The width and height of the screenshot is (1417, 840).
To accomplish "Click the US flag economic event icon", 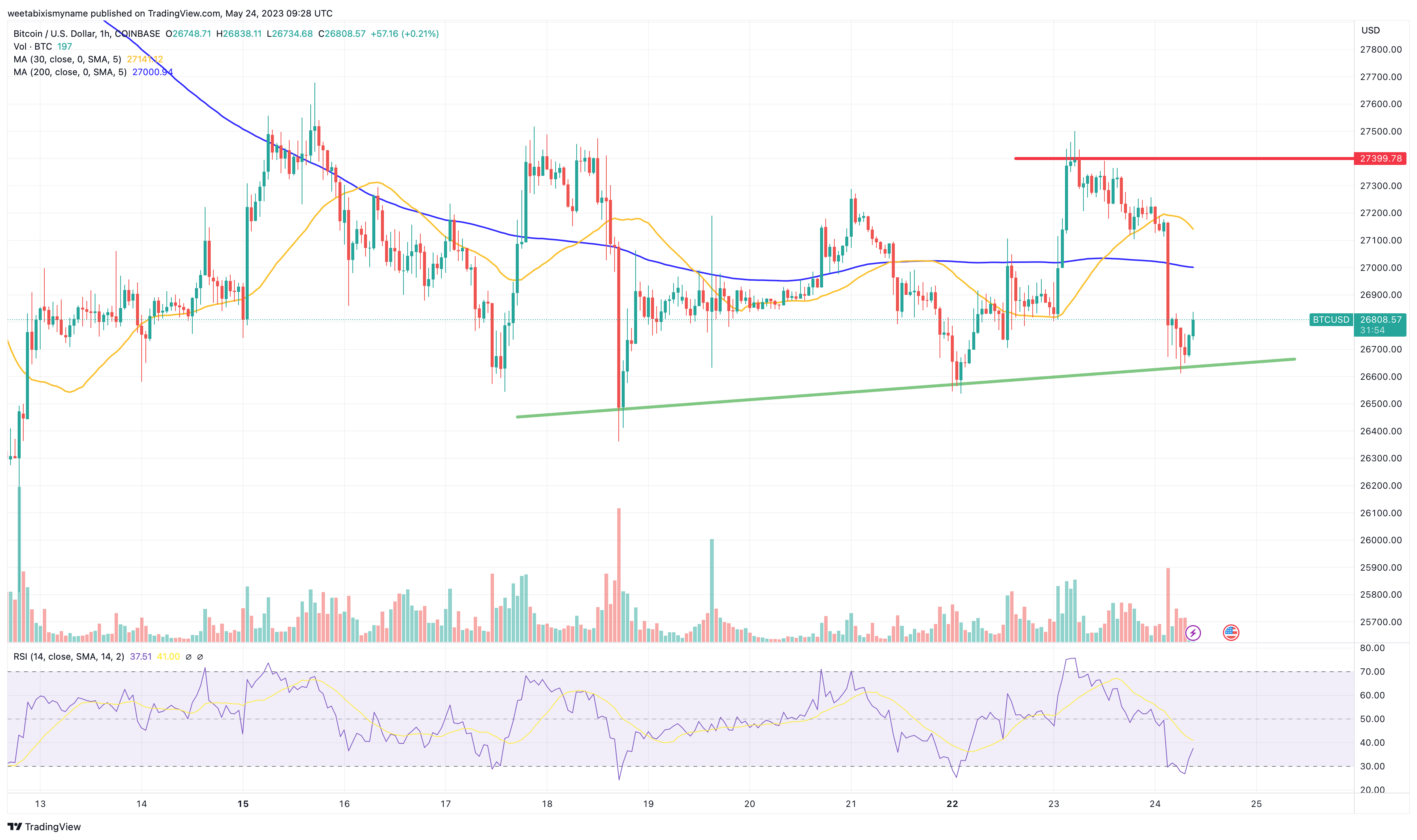I will coord(1231,633).
